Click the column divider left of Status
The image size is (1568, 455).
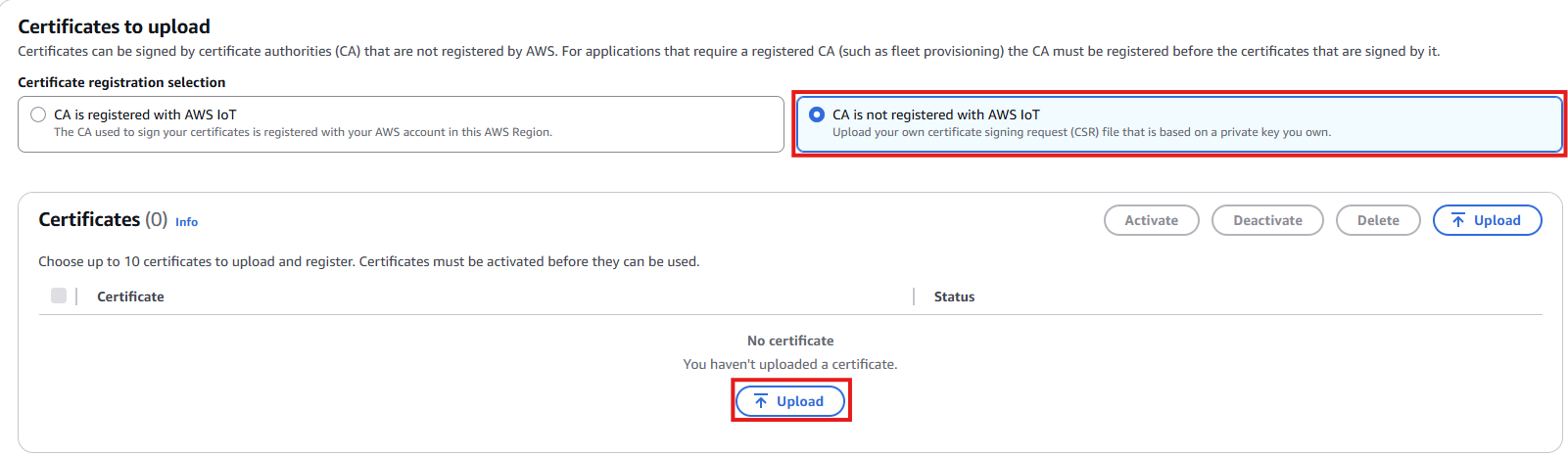[x=914, y=296]
